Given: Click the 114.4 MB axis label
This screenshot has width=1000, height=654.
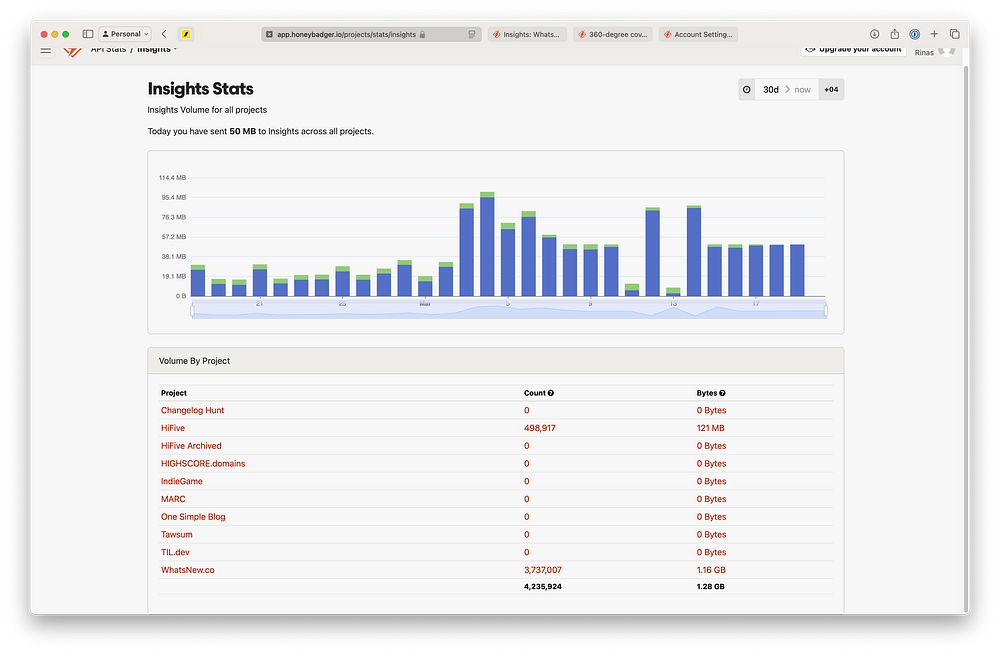Looking at the screenshot, I should pos(172,177).
